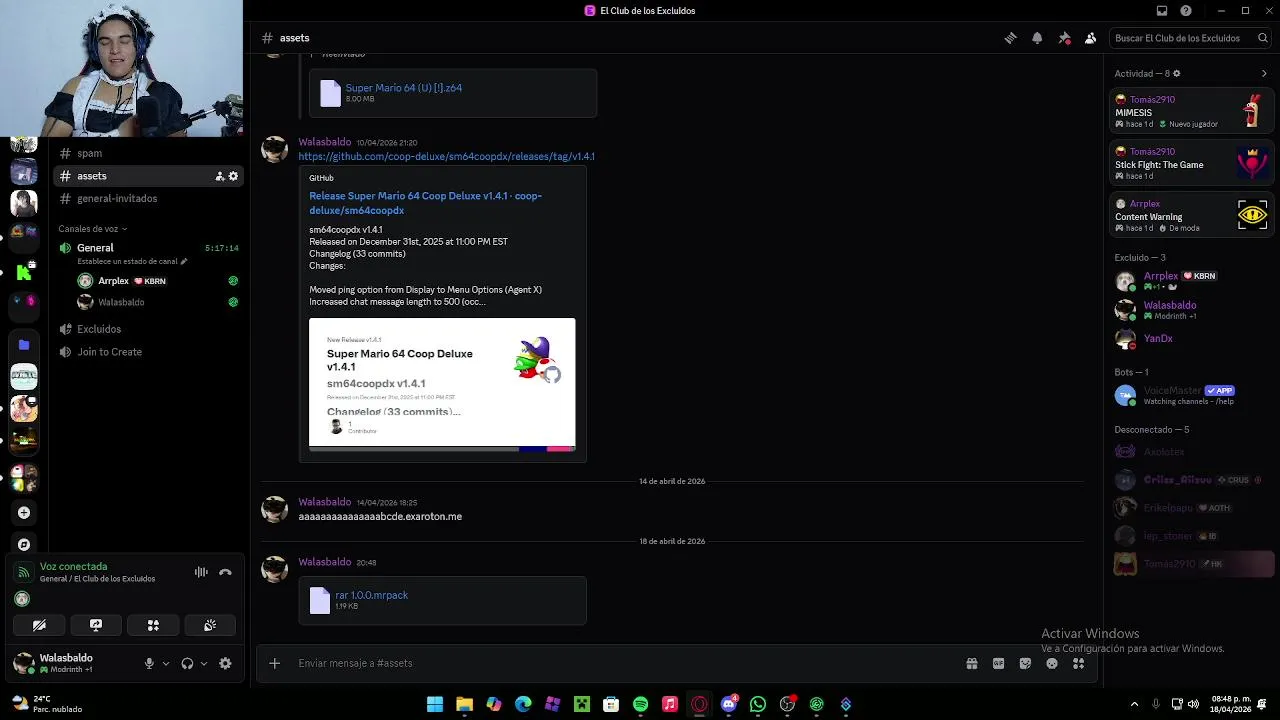Open the soundboard button

tap(210, 625)
